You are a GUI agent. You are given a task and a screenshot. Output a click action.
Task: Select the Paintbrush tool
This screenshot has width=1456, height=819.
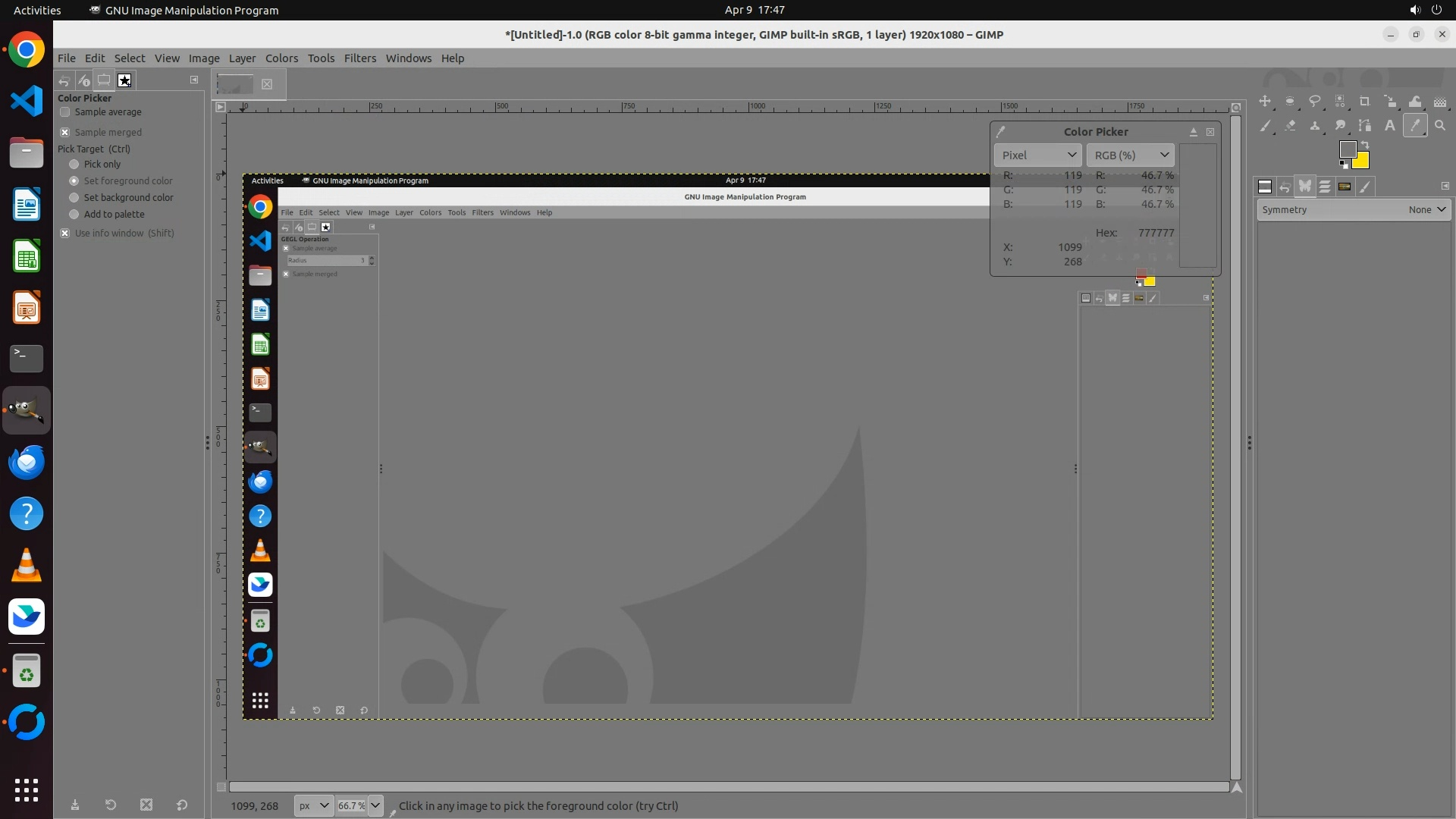(1265, 126)
